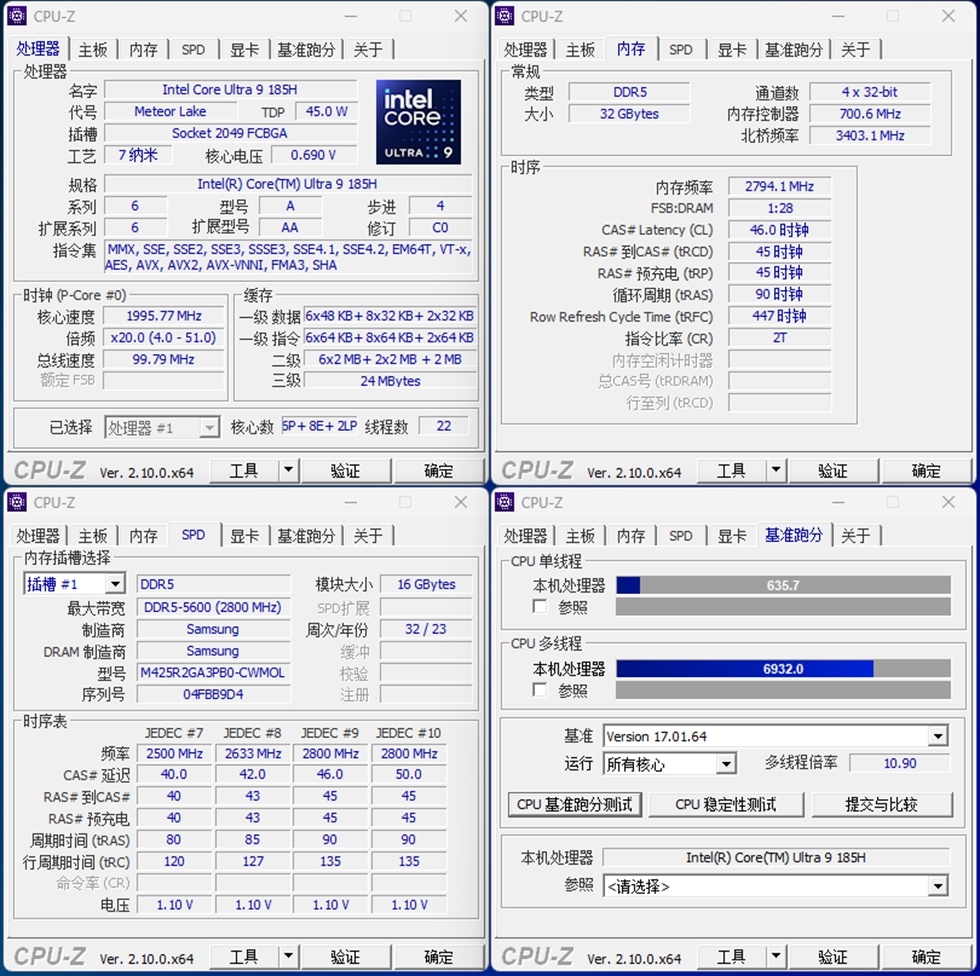Click 验证 in processor window
Viewport: 980px width, 976px height.
pos(345,470)
